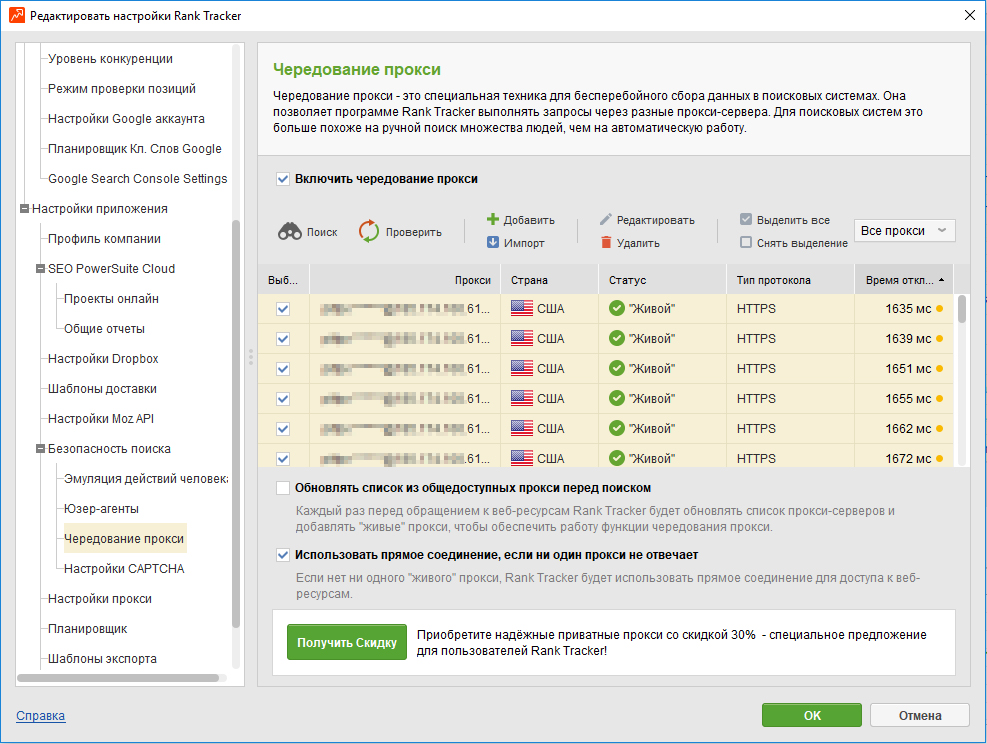Click the USA flag in 1651 мс row
The width and height of the screenshot is (987, 744).
pyautogui.click(x=522, y=368)
